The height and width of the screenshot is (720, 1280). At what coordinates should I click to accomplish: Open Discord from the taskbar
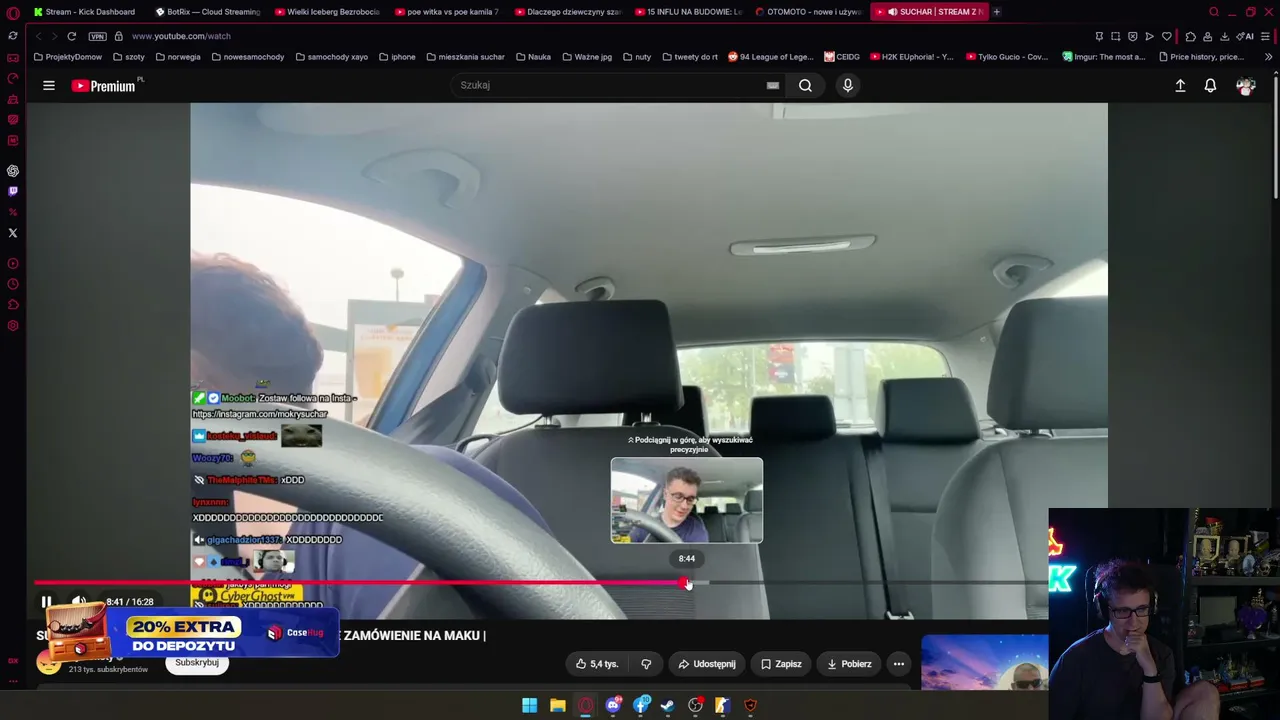tap(614, 706)
